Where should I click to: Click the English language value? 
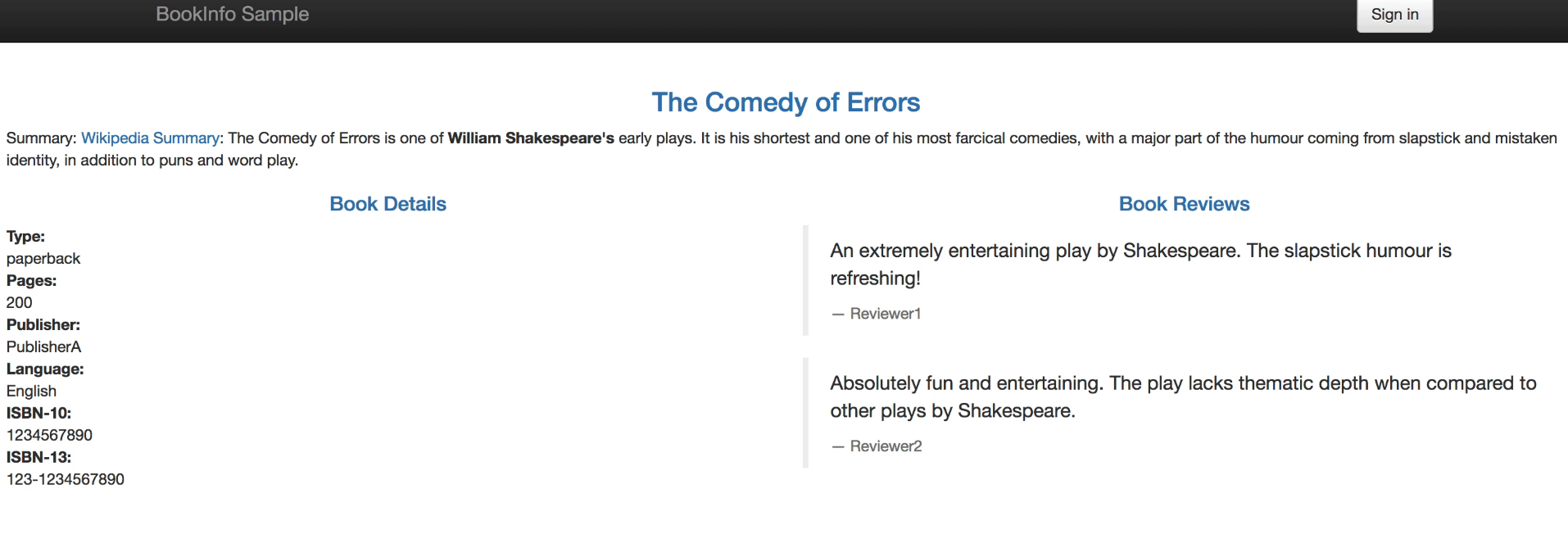tap(32, 392)
